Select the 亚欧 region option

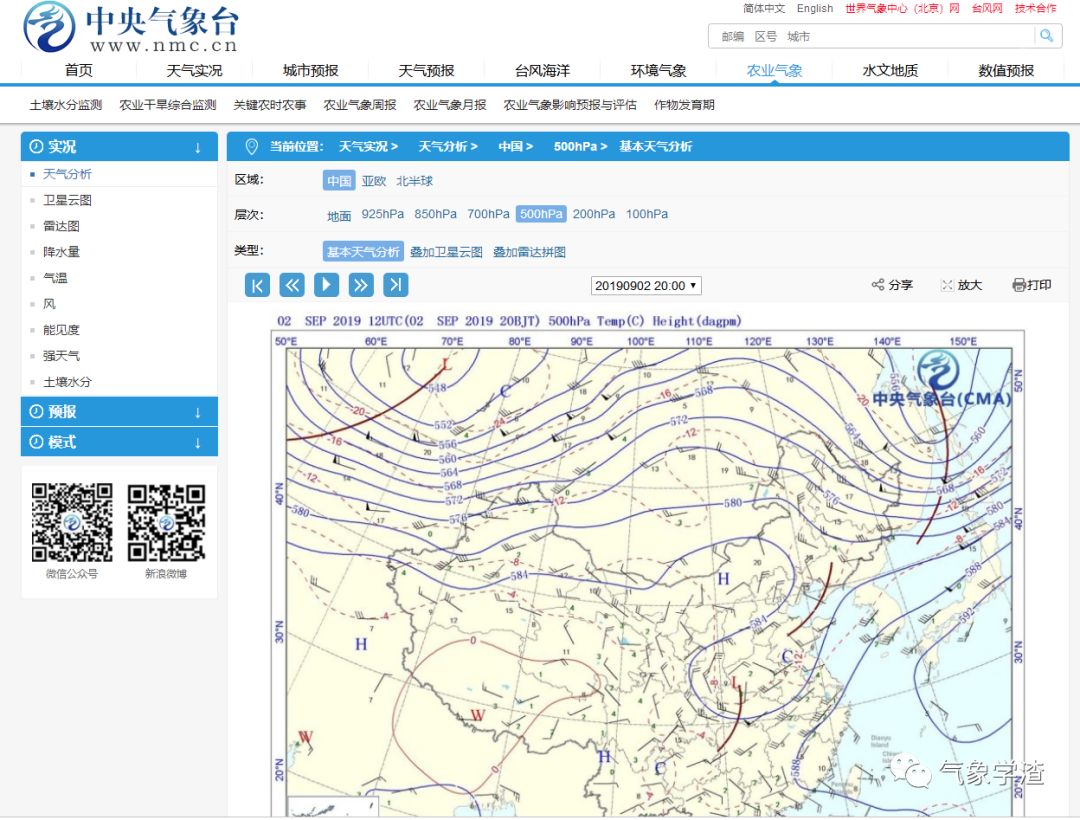(x=374, y=181)
